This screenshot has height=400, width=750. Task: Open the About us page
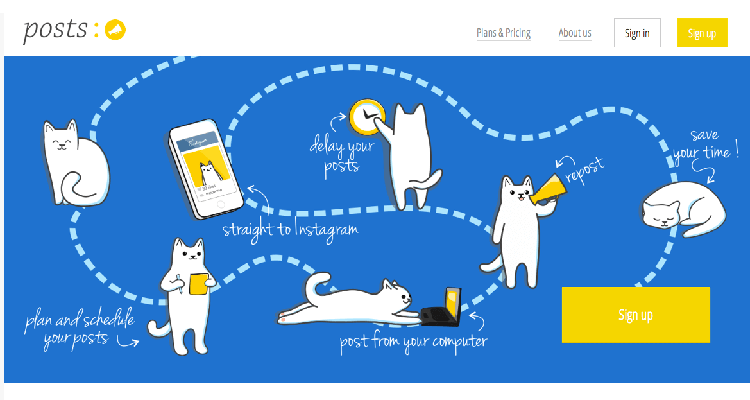(575, 33)
